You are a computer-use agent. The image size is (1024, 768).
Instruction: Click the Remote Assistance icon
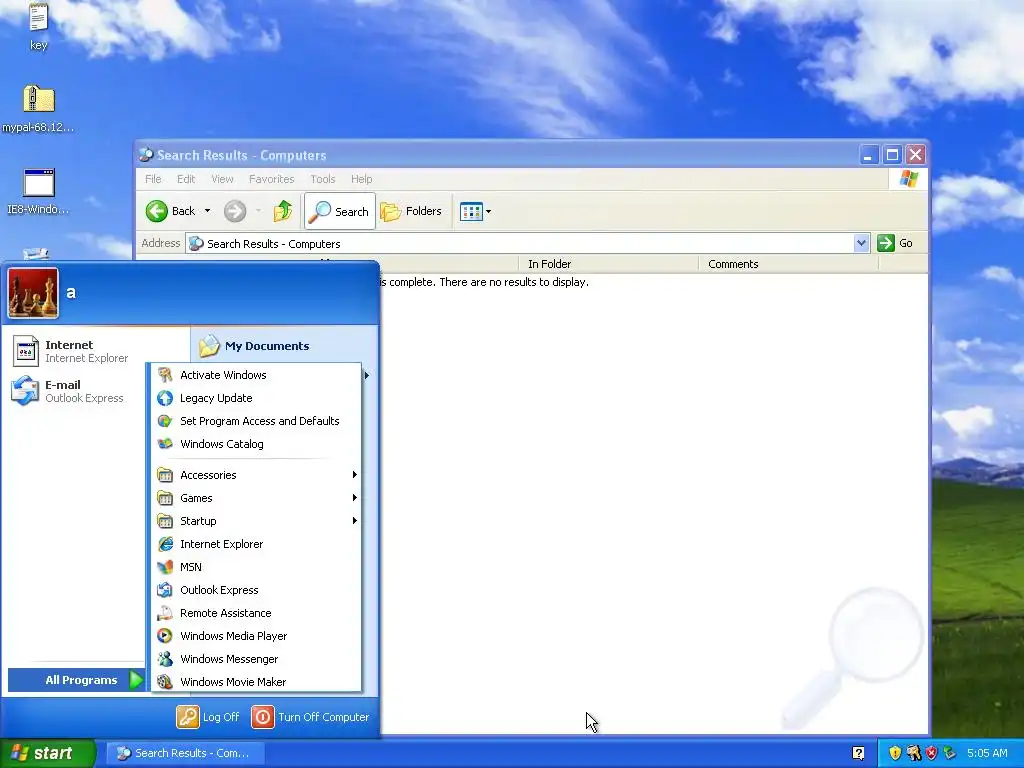click(x=165, y=613)
